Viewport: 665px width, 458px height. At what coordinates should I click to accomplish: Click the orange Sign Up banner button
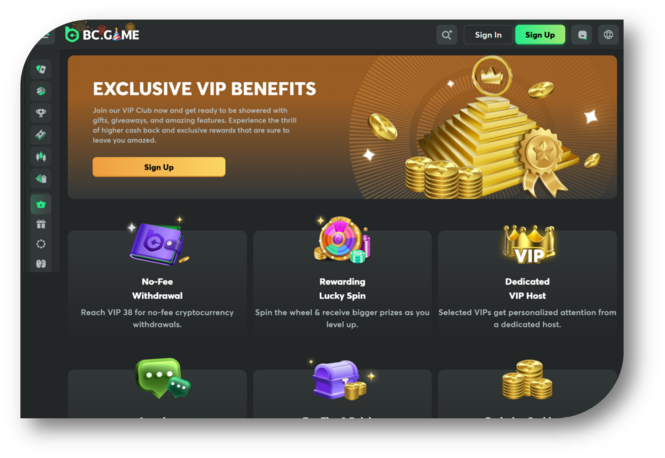(159, 167)
